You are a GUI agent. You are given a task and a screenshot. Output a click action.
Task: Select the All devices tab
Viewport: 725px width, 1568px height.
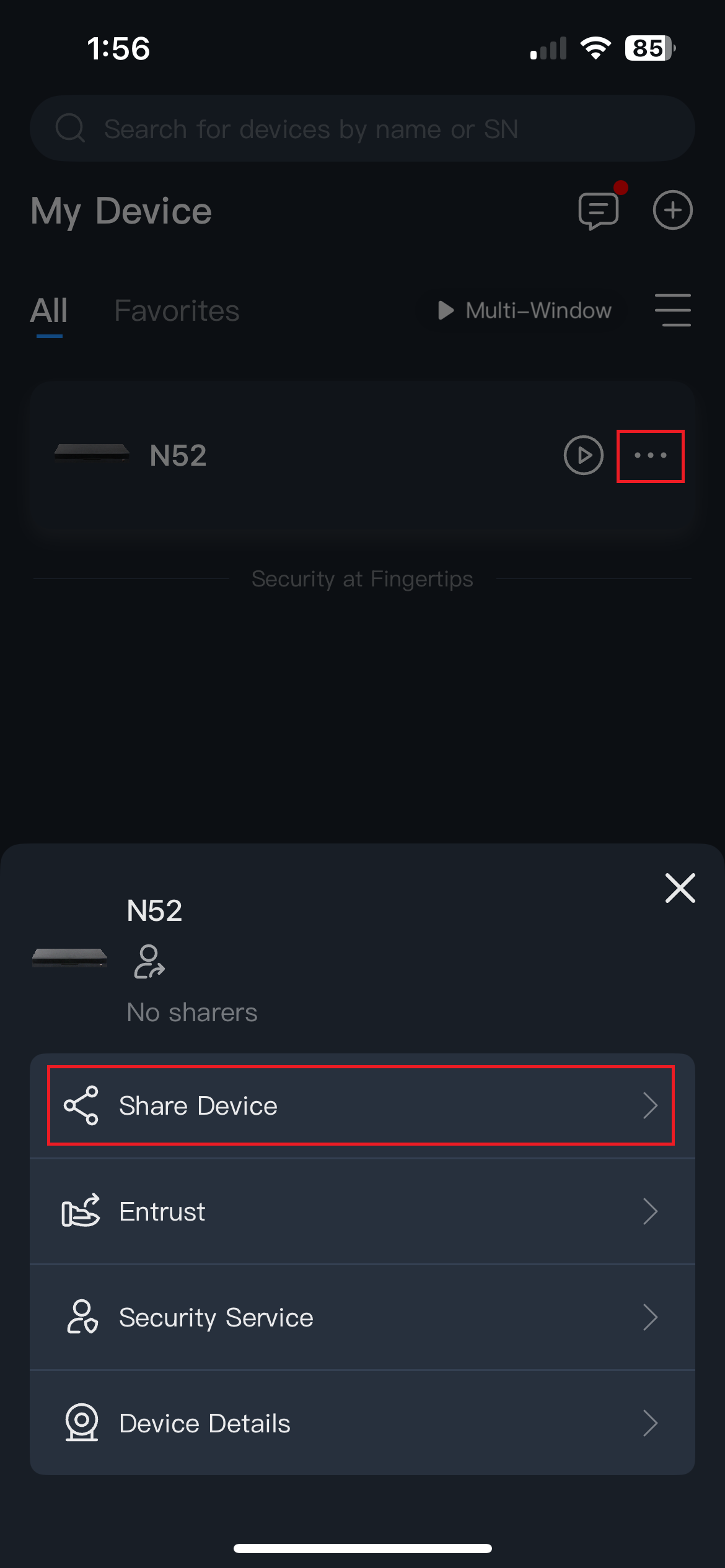click(x=49, y=311)
